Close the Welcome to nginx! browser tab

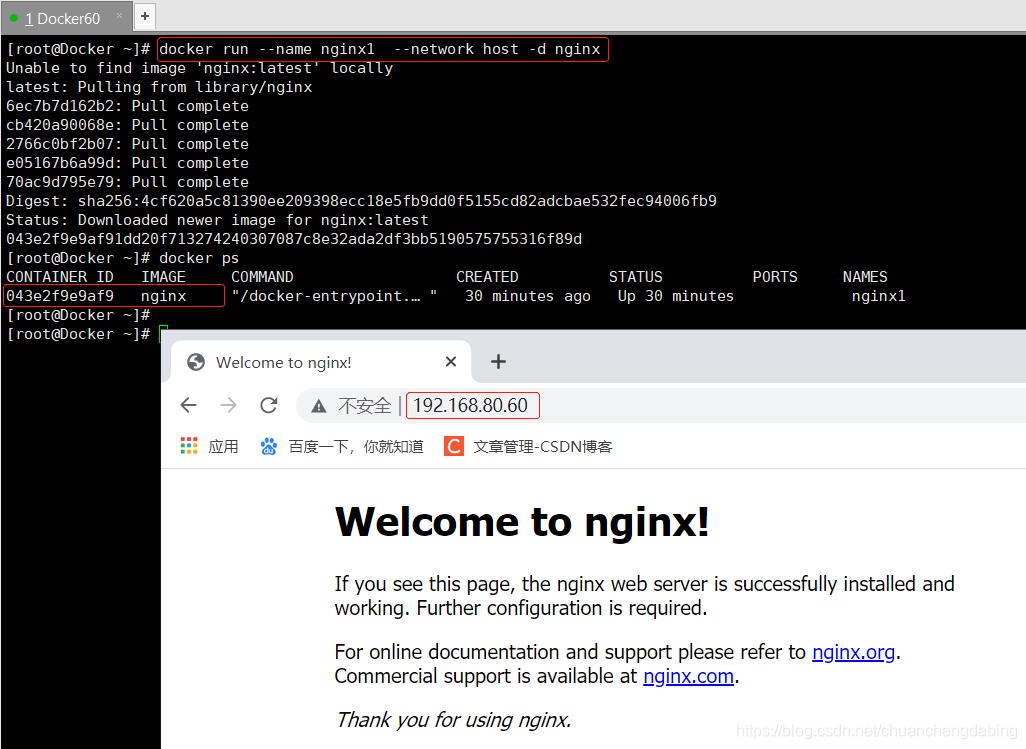451,362
